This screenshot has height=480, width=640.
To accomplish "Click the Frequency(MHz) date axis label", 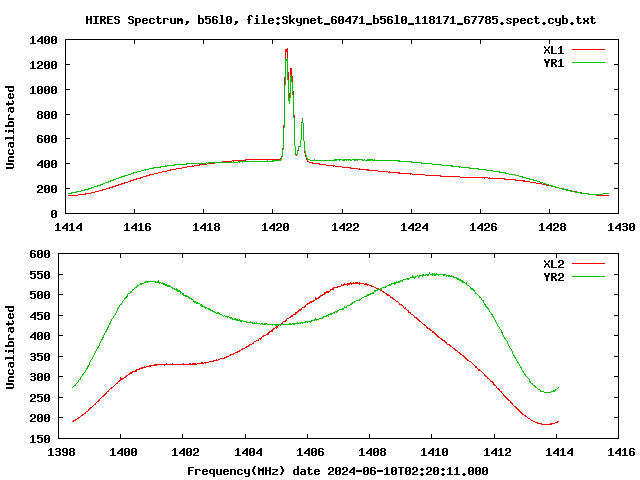I will (x=338, y=471).
